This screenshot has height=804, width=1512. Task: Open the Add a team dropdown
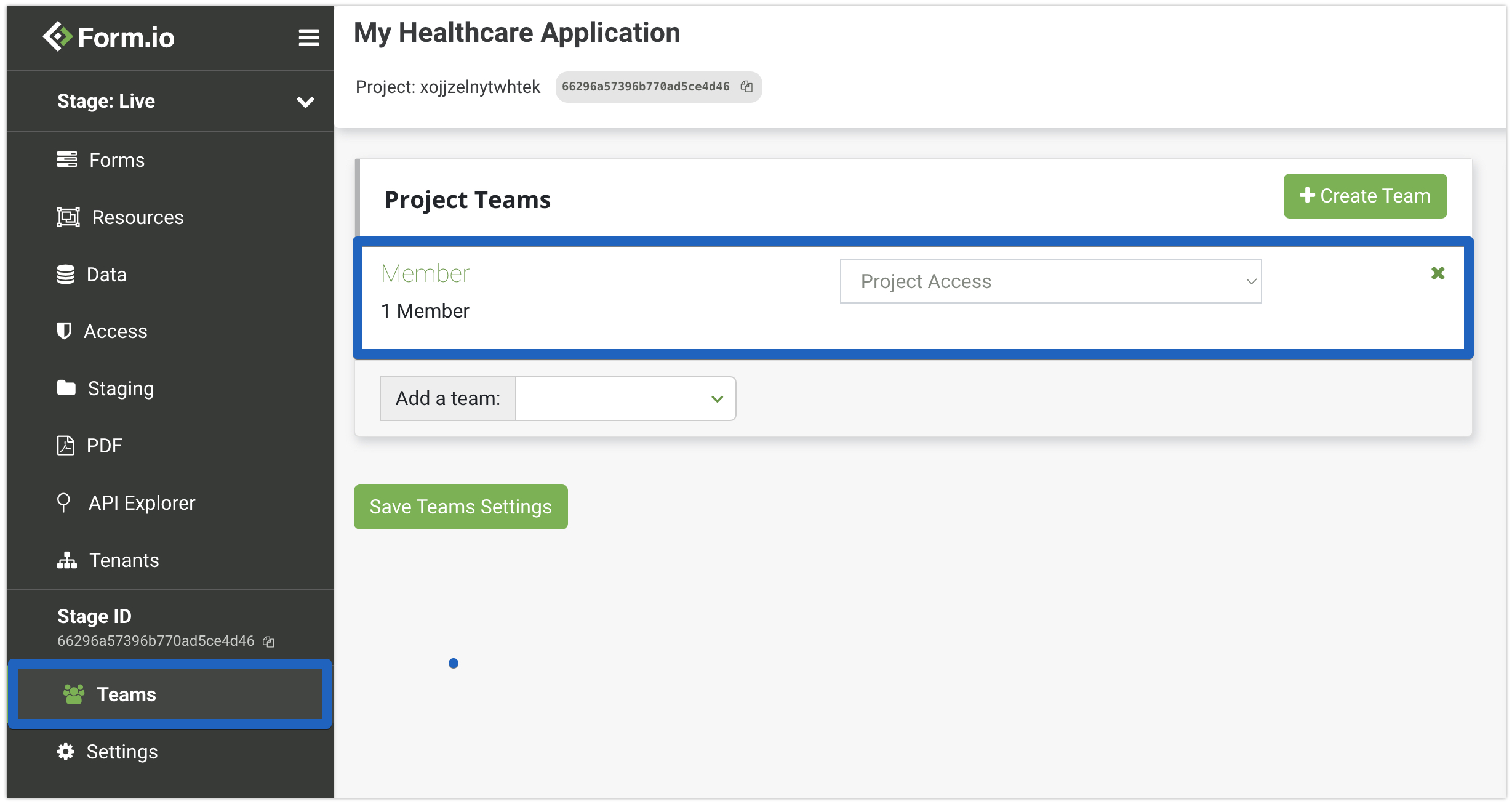click(625, 399)
